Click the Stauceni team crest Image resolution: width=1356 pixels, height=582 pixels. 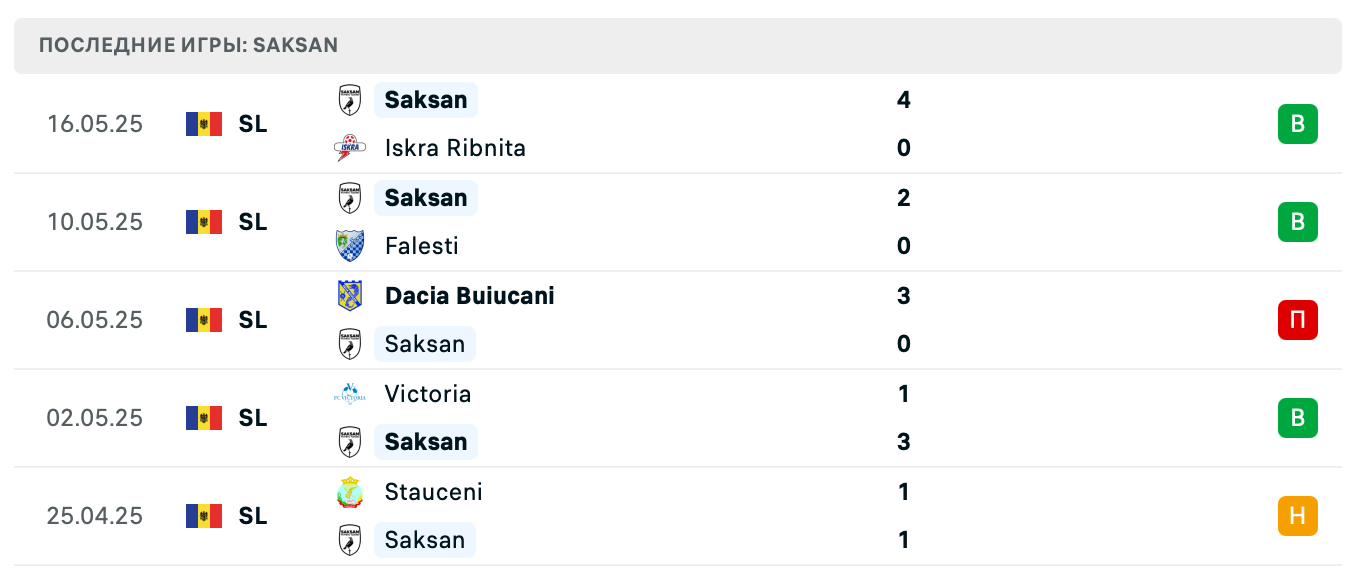pos(349,492)
